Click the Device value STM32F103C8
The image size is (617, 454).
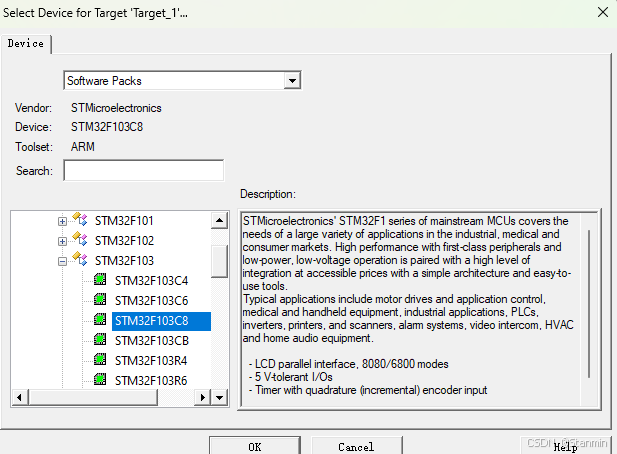[107, 127]
